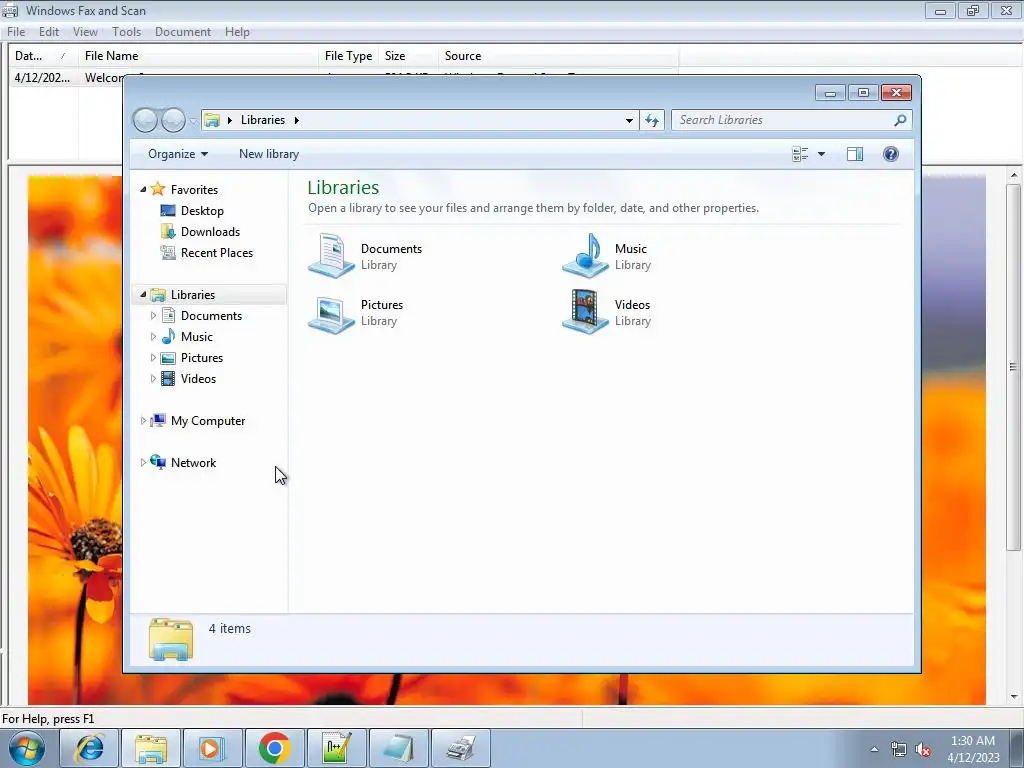Sort by File Name column in Fax and Scan
The image size is (1024, 768).
(199, 56)
